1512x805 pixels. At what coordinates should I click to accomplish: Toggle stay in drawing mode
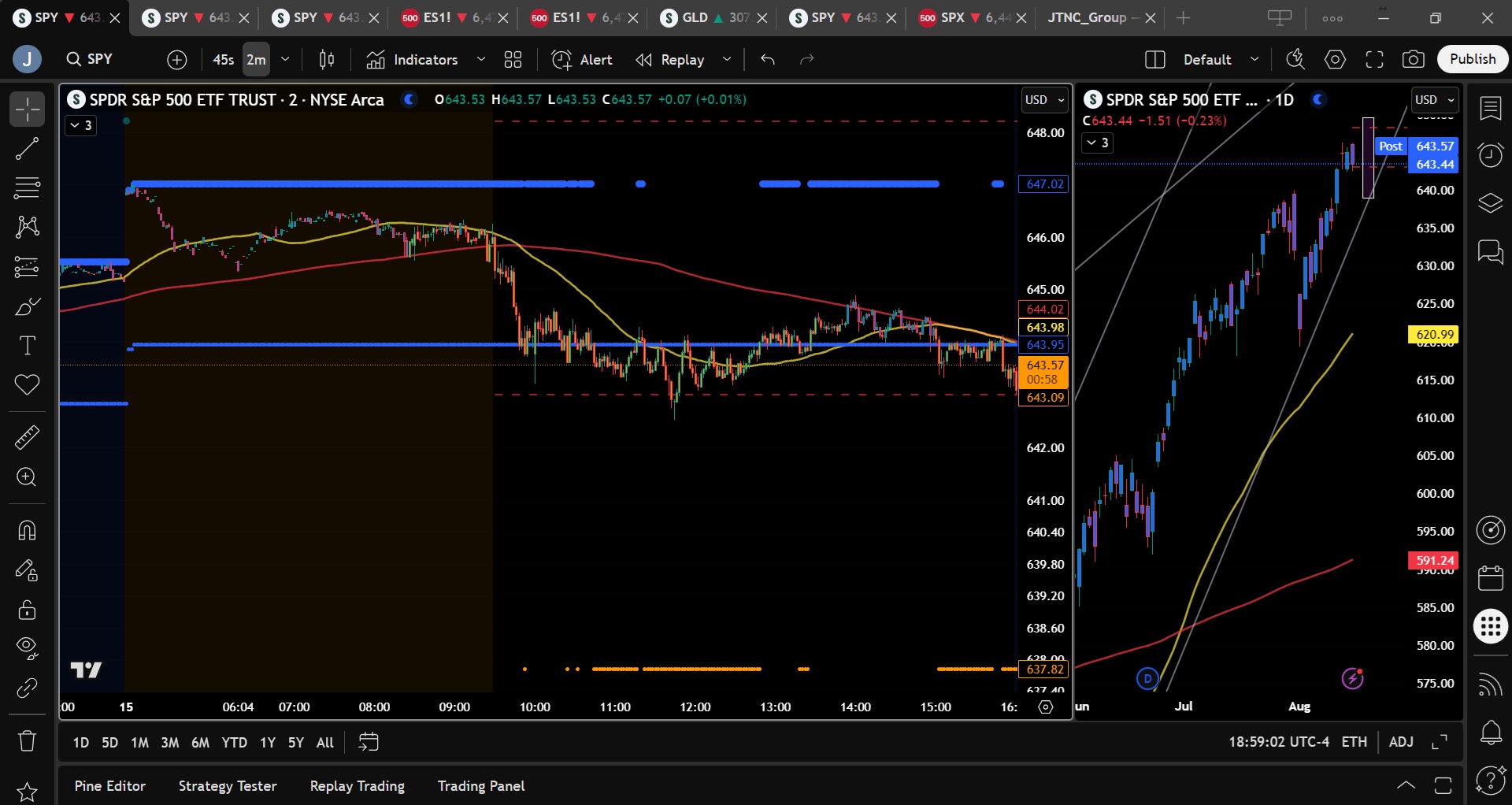coord(27,569)
